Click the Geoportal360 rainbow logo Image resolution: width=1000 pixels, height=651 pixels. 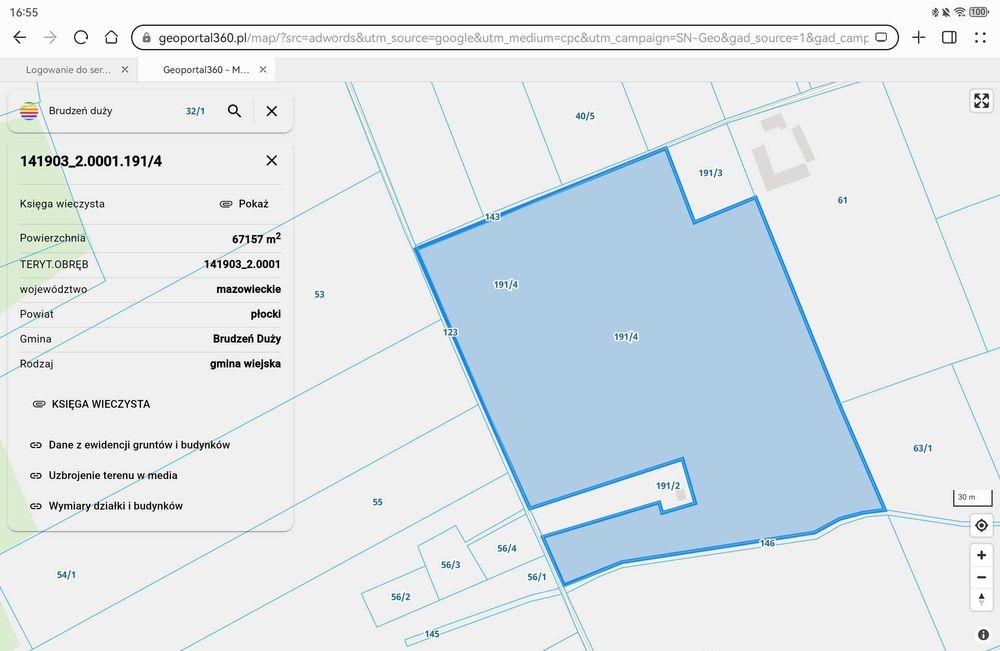[x=29, y=111]
